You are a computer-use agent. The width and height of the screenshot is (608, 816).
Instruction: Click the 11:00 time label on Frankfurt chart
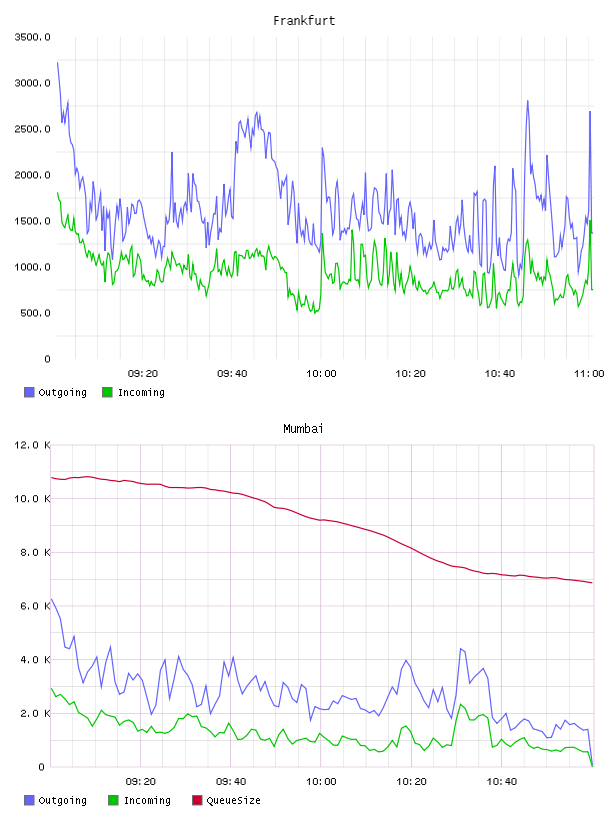click(x=589, y=374)
